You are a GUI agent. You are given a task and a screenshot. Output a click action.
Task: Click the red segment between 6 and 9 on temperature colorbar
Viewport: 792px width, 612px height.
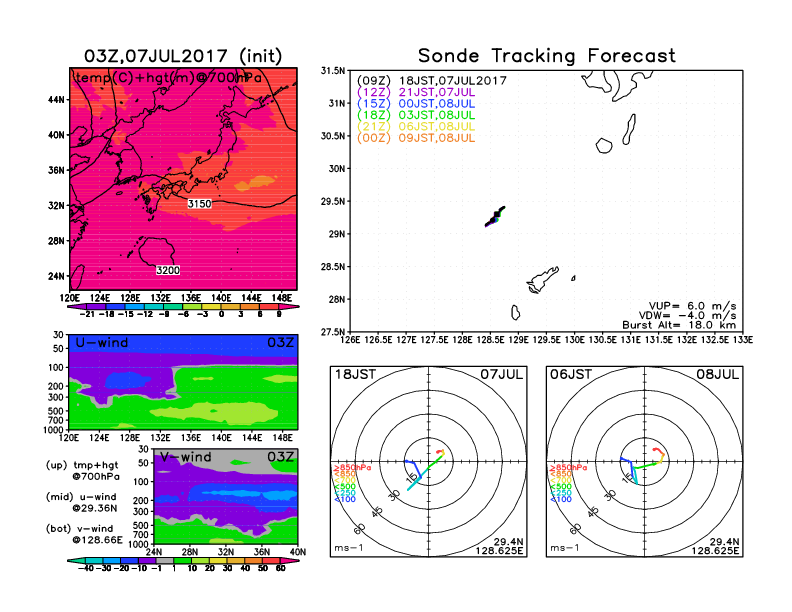pyautogui.click(x=269, y=307)
